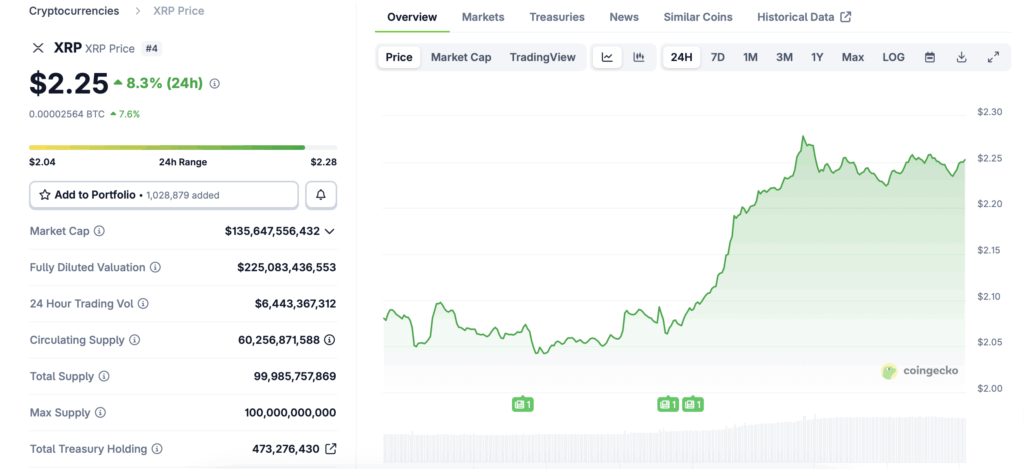The width and height of the screenshot is (1024, 469).
Task: Download the chart data
Action: [961, 57]
